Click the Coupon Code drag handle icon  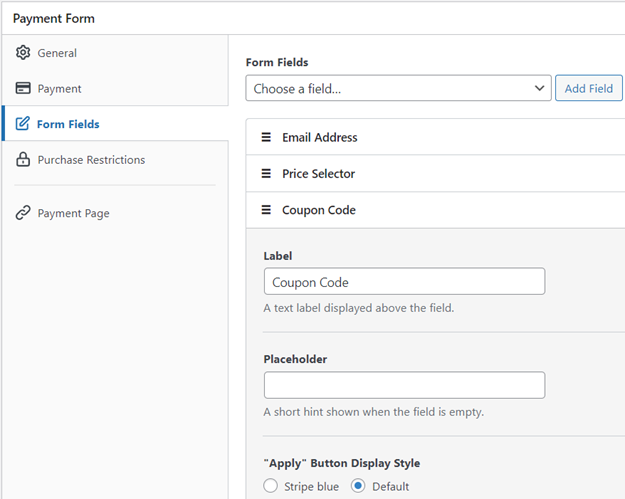pos(266,210)
